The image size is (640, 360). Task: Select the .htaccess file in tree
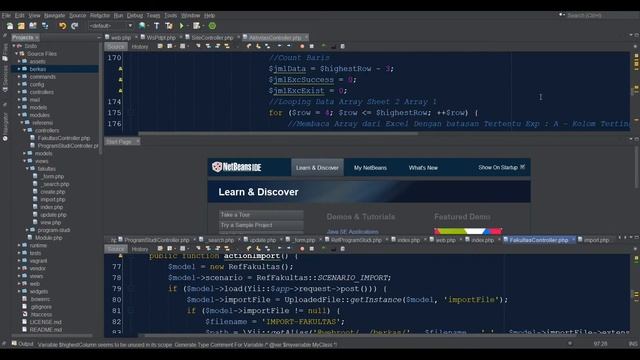coord(40,314)
